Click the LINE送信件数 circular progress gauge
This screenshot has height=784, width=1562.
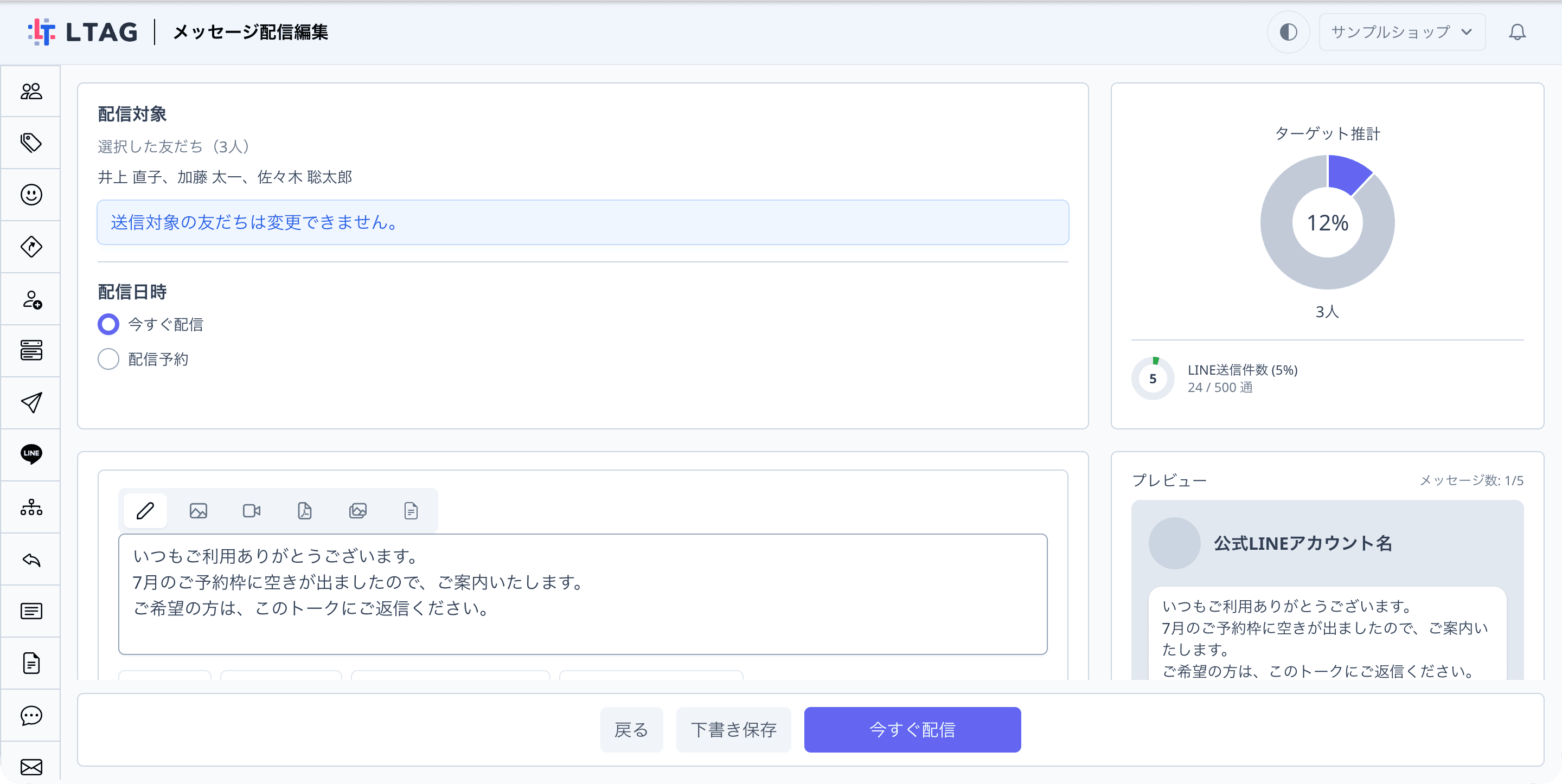tap(1153, 378)
